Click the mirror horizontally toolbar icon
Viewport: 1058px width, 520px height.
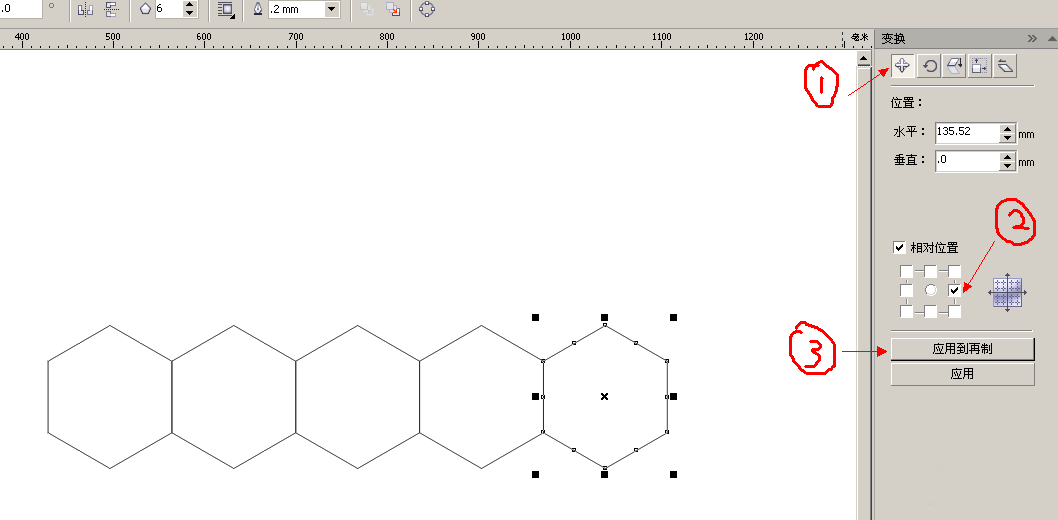click(85, 9)
